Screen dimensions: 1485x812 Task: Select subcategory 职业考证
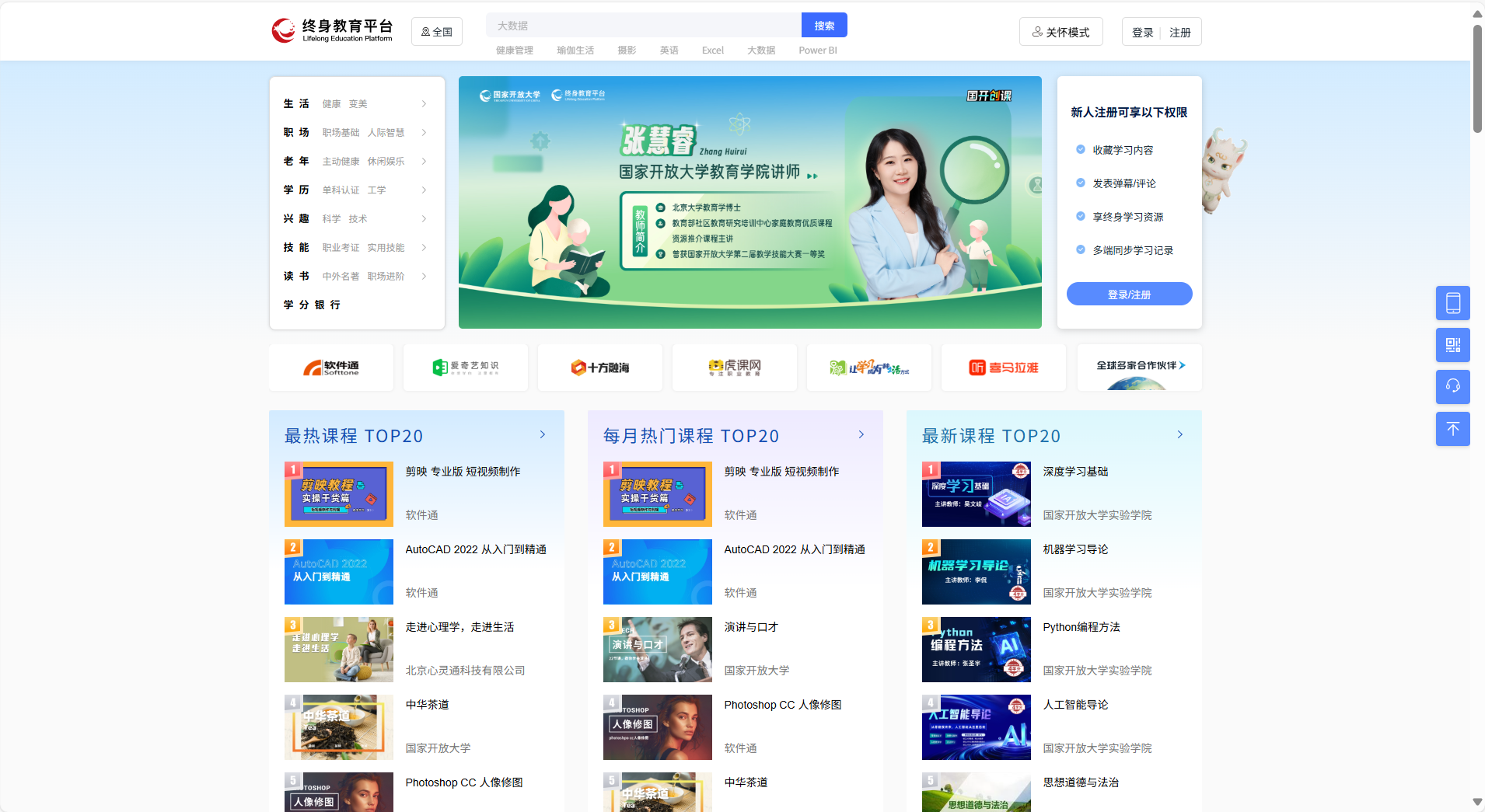341,248
